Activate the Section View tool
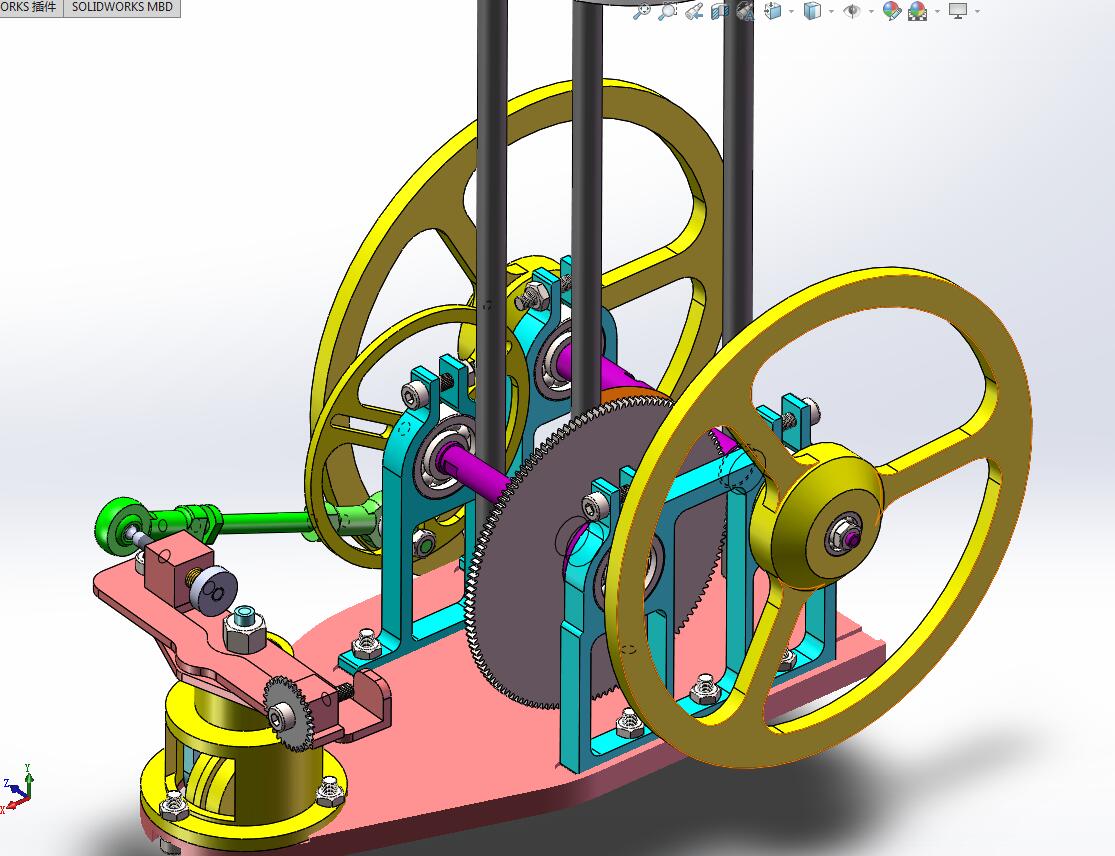This screenshot has width=1115, height=856. [x=720, y=11]
